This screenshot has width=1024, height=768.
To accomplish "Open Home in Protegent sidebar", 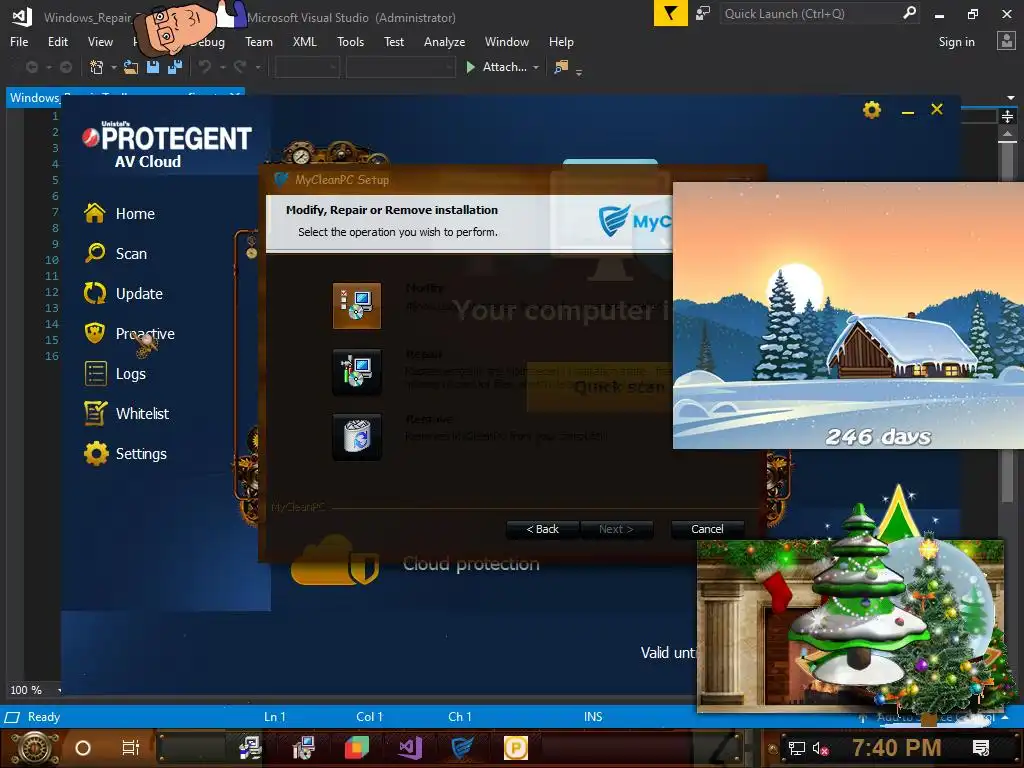I will (120, 214).
